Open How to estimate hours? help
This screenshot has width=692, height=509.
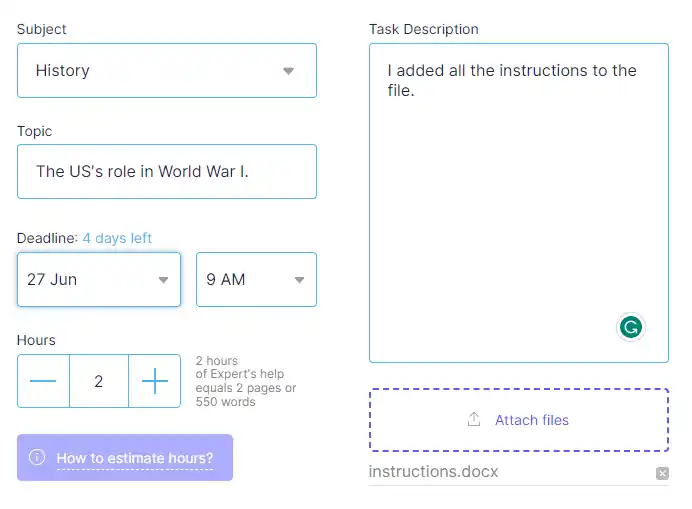point(125,457)
